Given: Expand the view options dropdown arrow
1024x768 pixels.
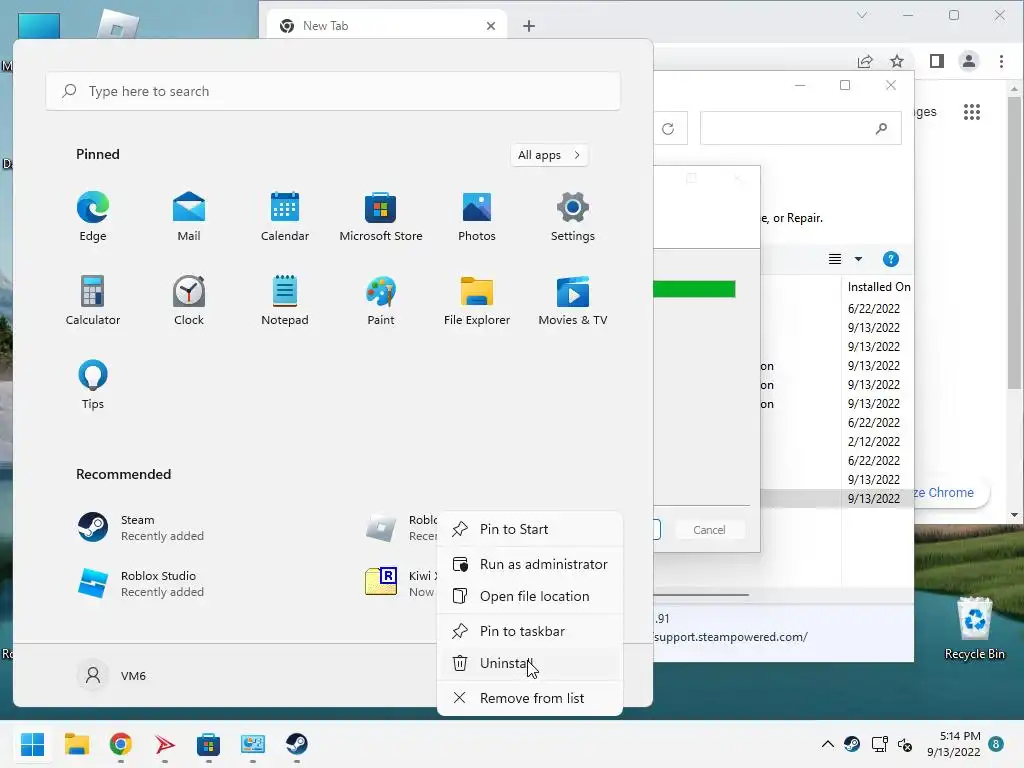Looking at the screenshot, I should (858, 259).
